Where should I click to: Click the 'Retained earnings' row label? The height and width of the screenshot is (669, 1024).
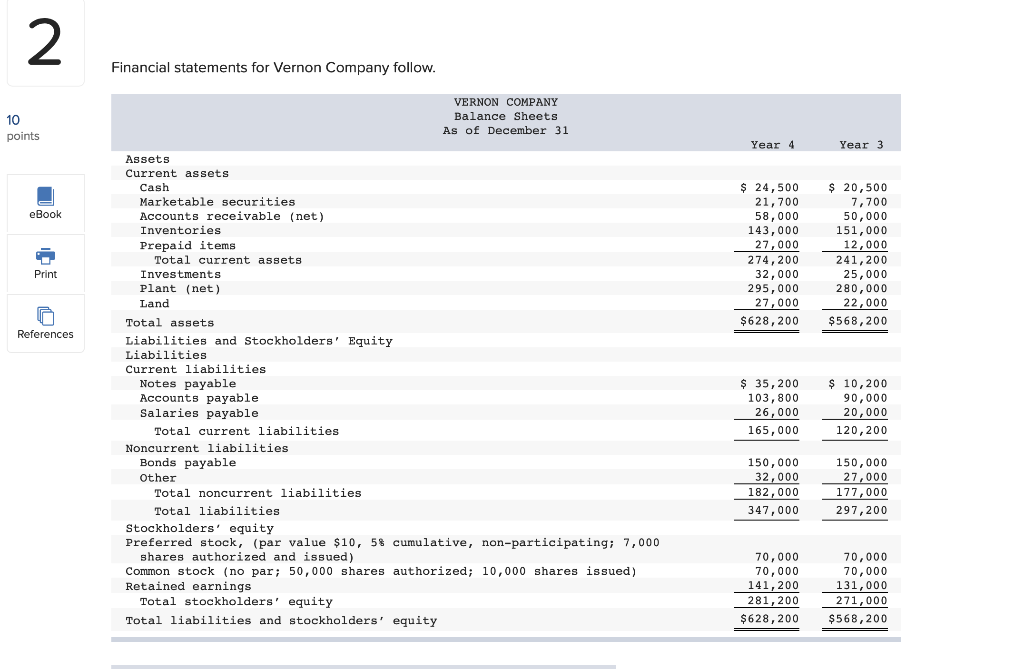click(x=188, y=587)
